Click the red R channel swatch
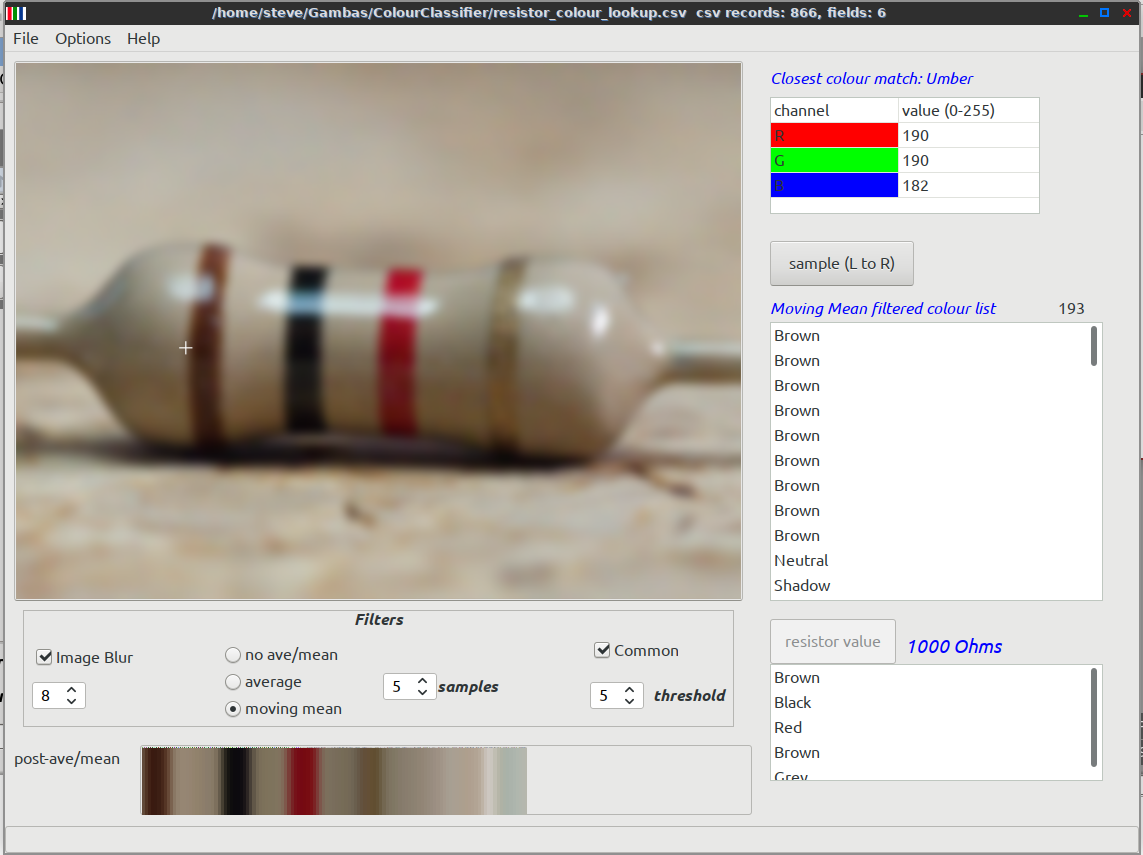The image size is (1143, 855). 834,135
